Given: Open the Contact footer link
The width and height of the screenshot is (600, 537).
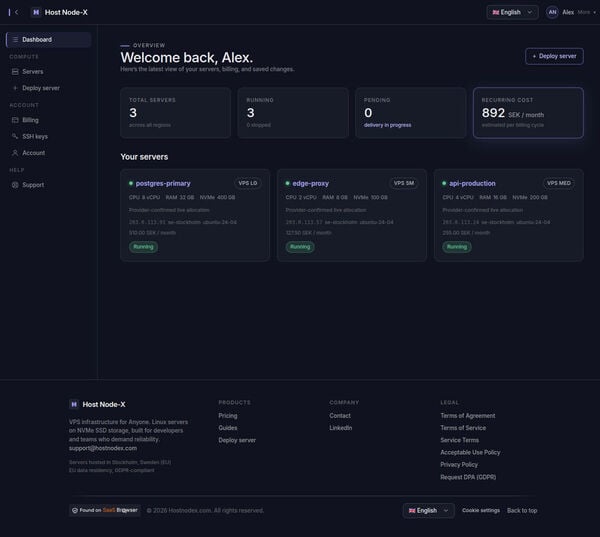Looking at the screenshot, I should click(x=340, y=416).
